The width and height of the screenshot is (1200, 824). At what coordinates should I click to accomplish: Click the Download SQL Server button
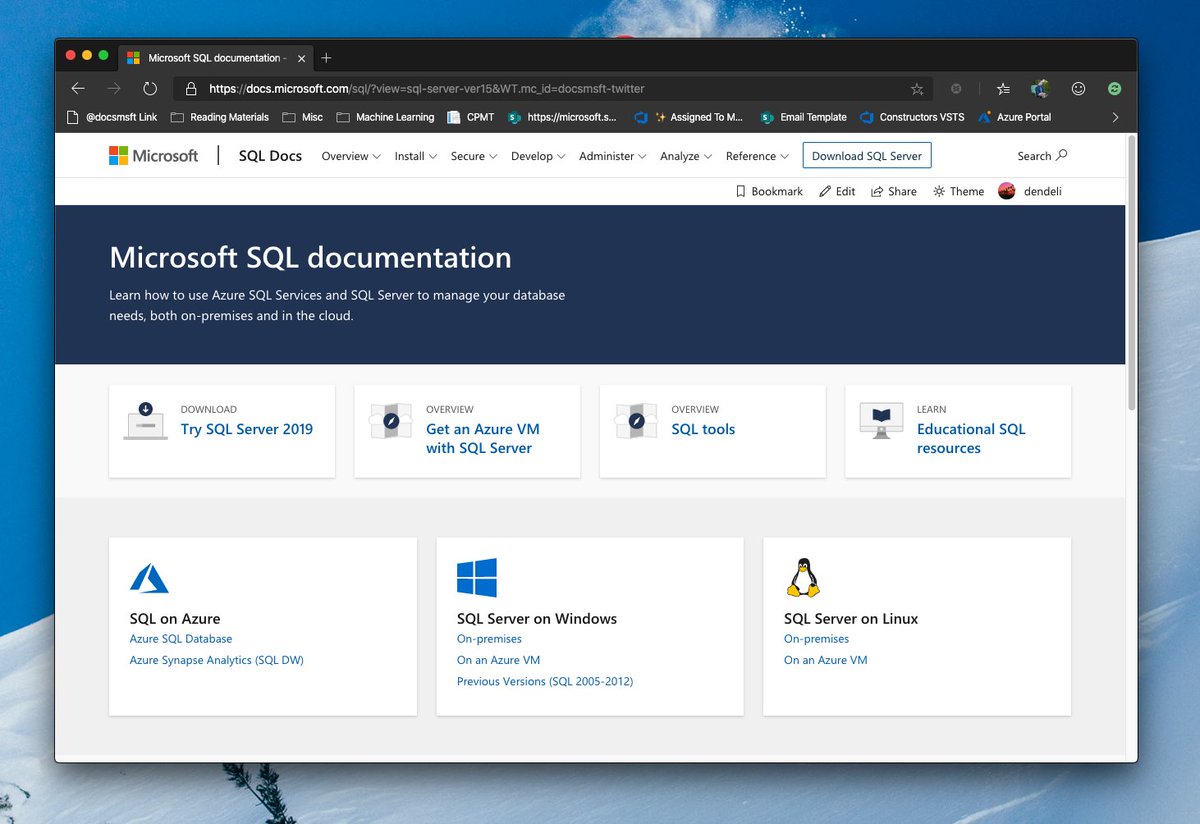(x=867, y=156)
